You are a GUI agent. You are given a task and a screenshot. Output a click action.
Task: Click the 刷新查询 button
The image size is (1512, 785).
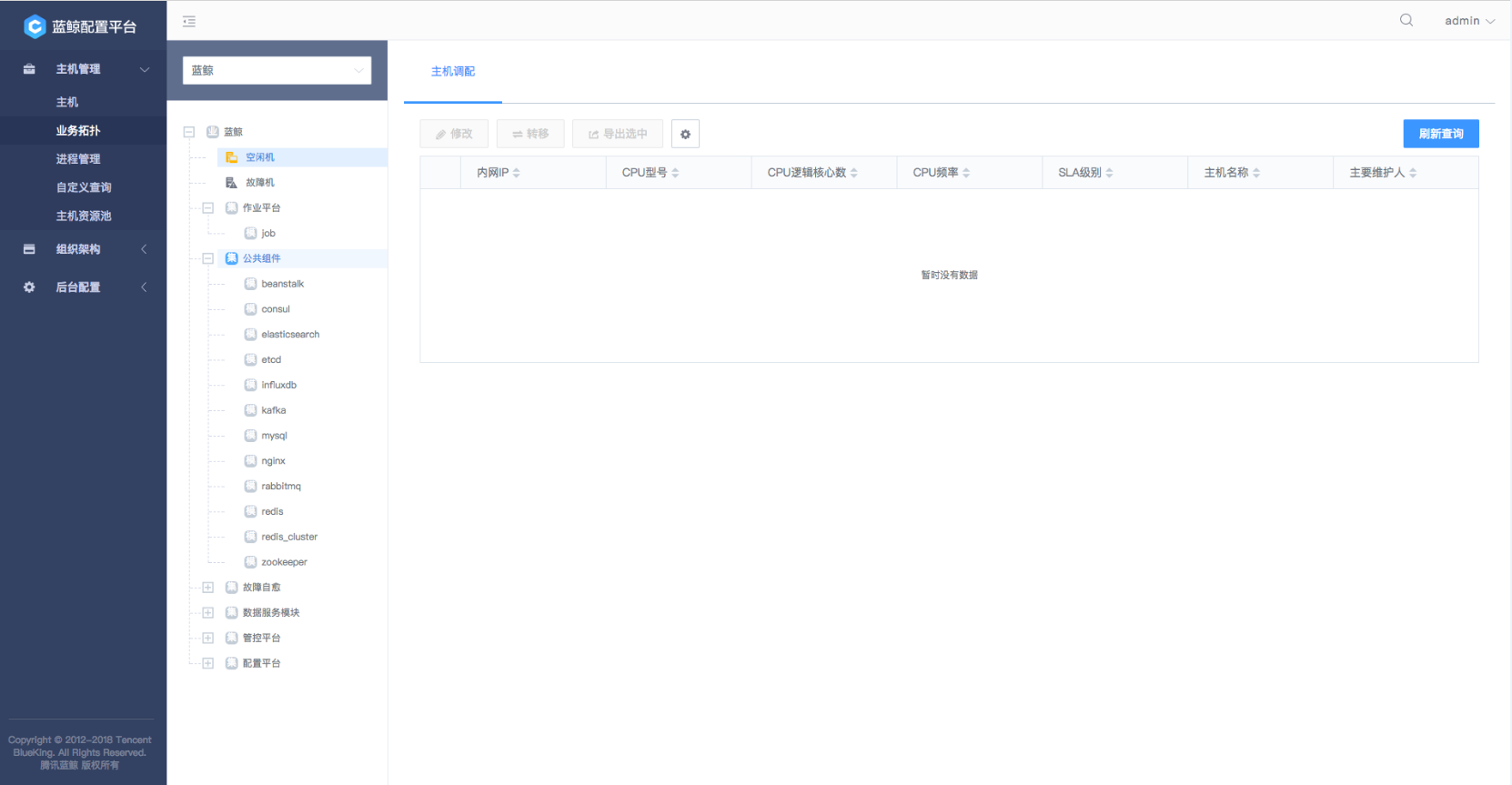(x=1440, y=134)
